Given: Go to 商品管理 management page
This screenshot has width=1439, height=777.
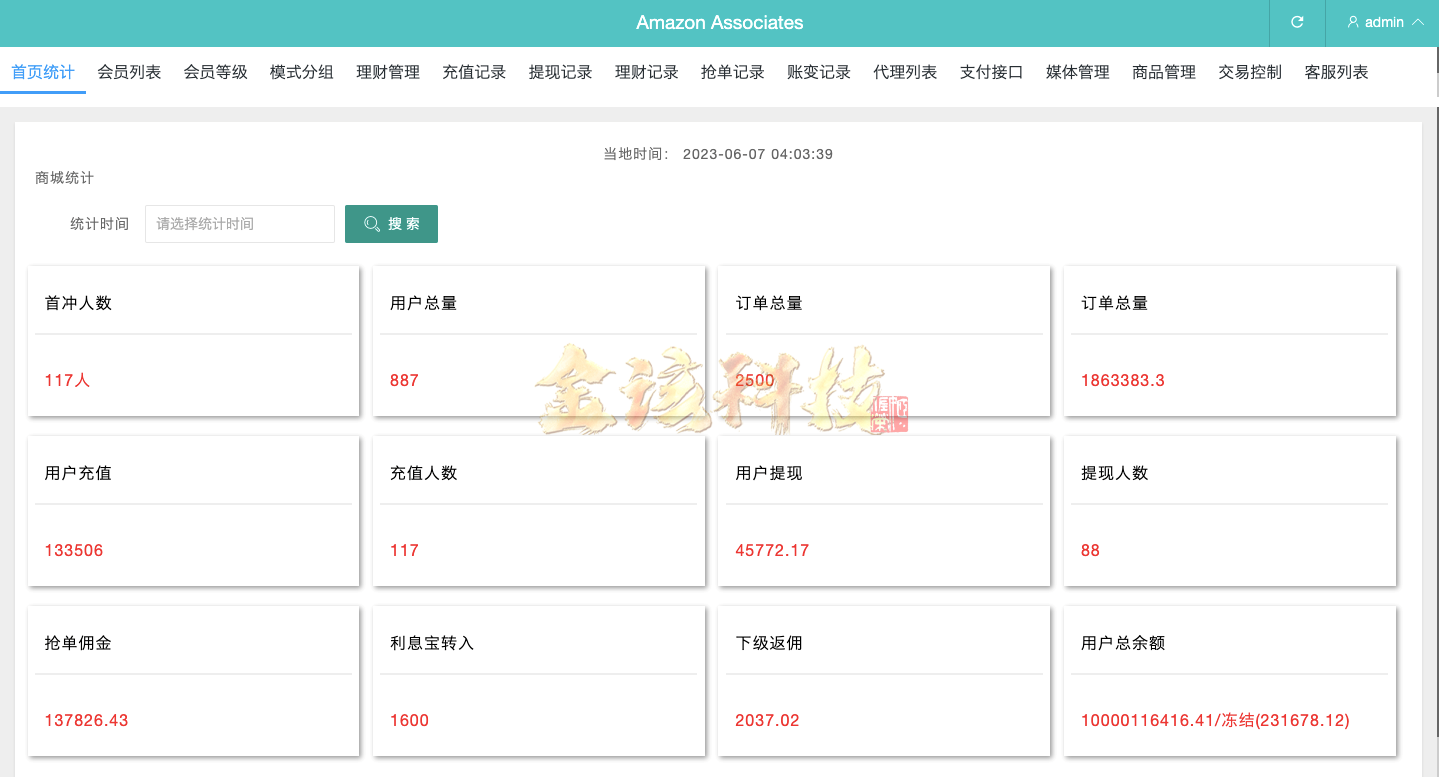Looking at the screenshot, I should (x=1163, y=71).
